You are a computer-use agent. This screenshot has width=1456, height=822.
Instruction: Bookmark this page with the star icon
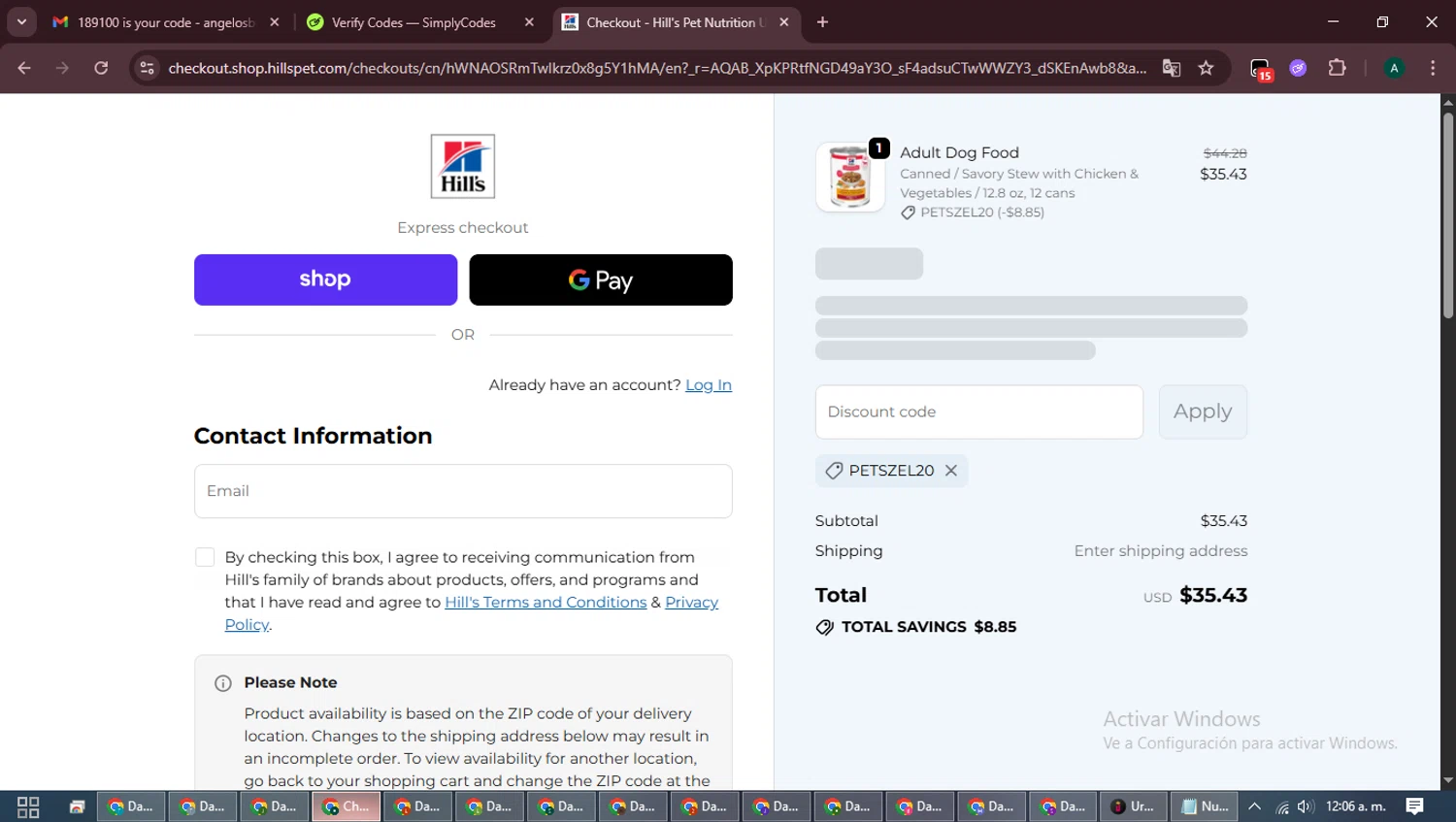1207,68
